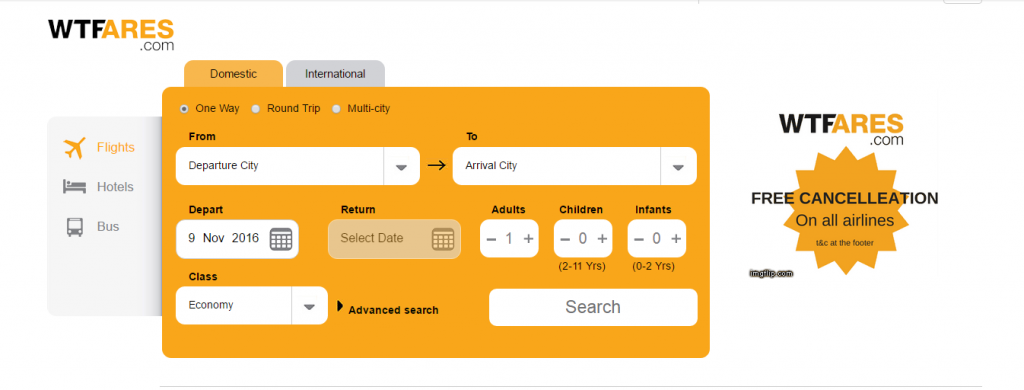The width and height of the screenshot is (1024, 390).
Task: Select the One Way radio button
Action: [184, 109]
